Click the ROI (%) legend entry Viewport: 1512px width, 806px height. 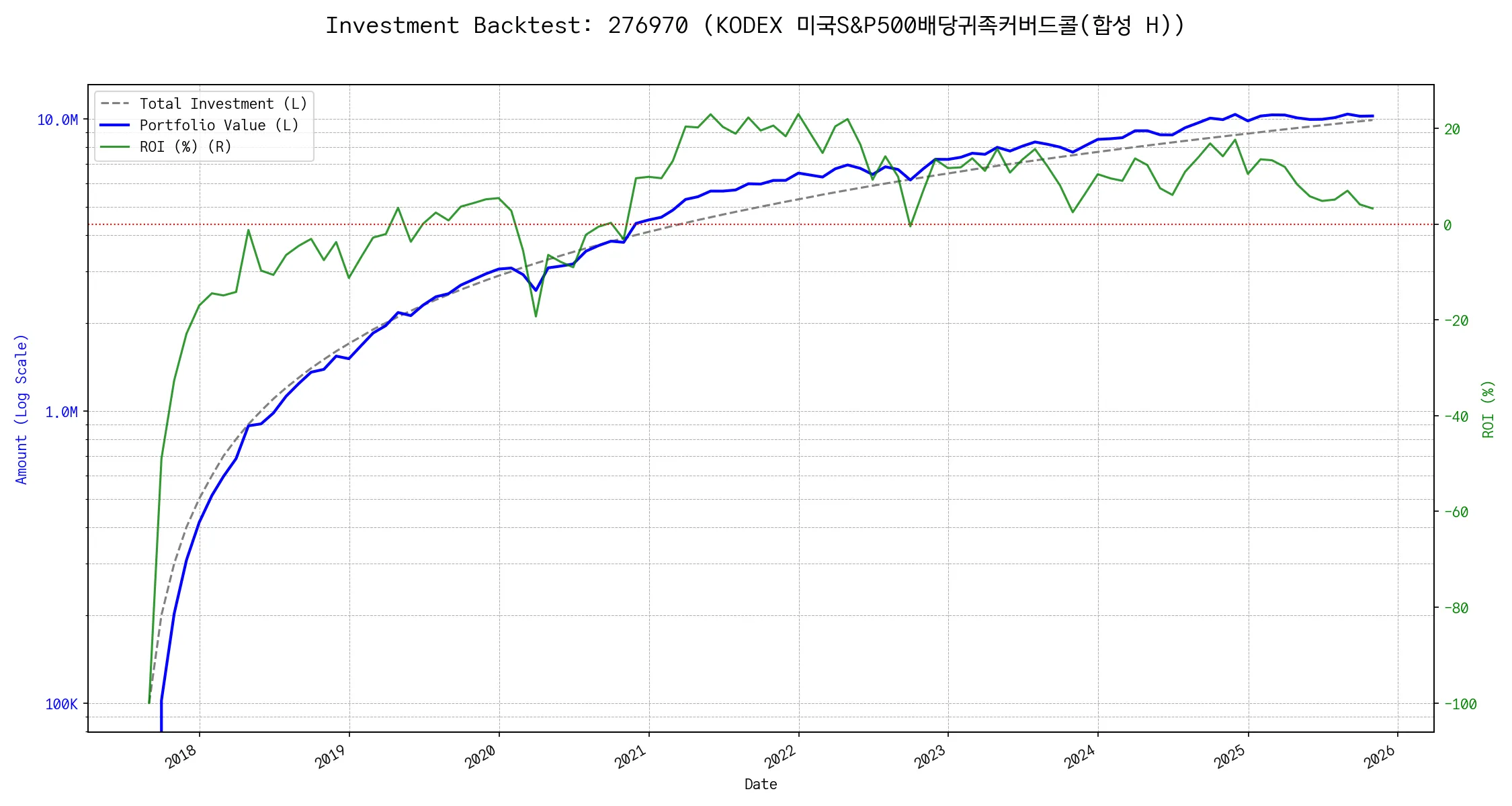[185, 147]
